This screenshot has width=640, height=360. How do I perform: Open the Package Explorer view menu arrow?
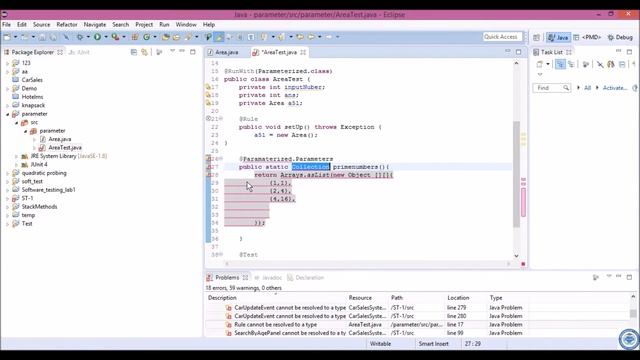pyautogui.click(x=172, y=51)
